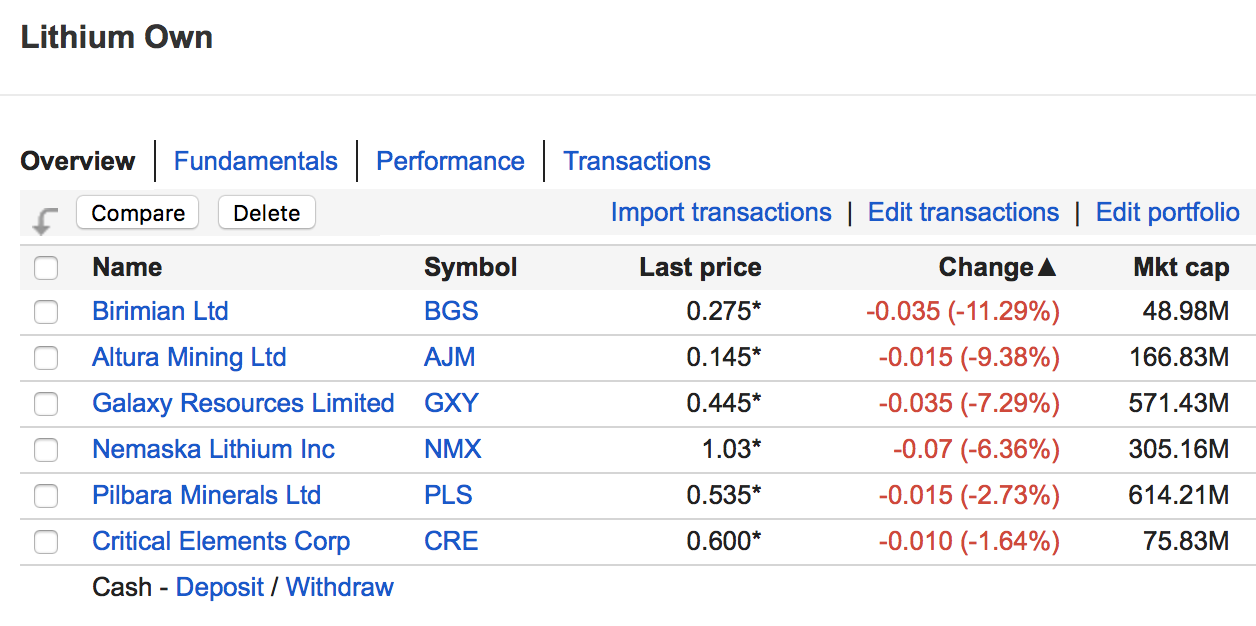Tick the Critical Elements Corp checkbox
The image size is (1256, 626).
(x=46, y=542)
